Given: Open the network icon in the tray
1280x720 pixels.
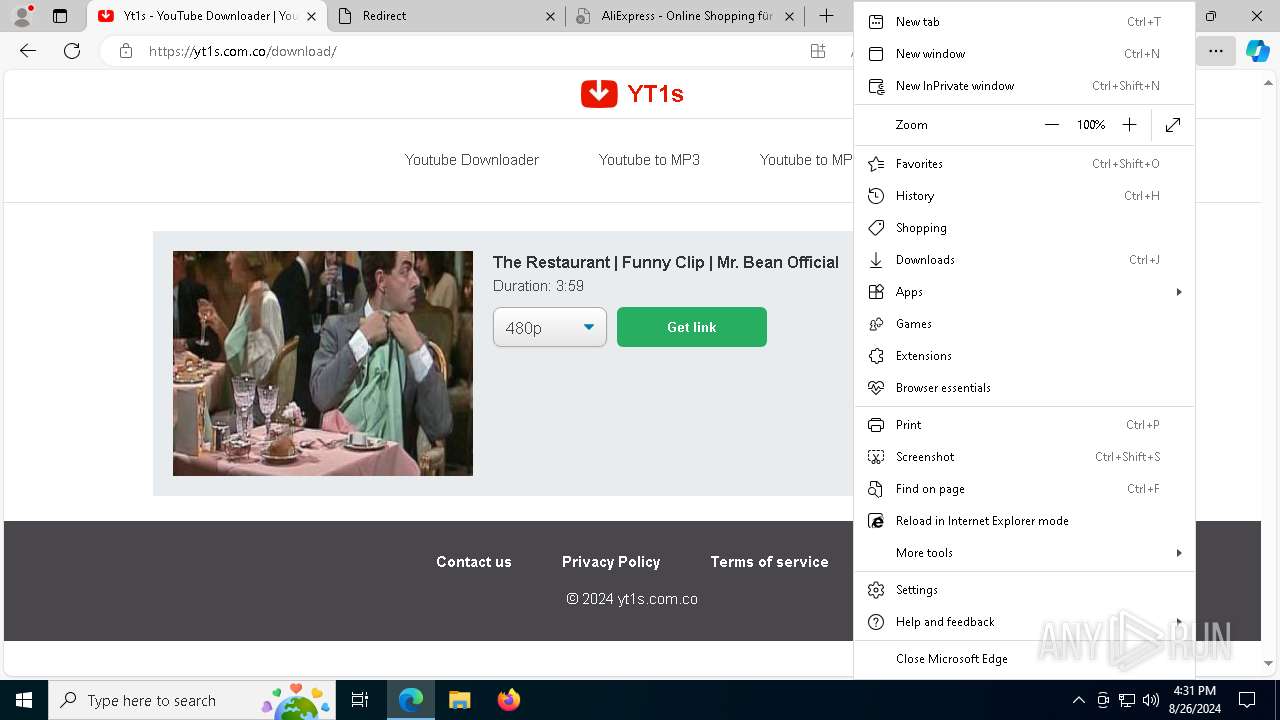Looking at the screenshot, I should (1126, 700).
